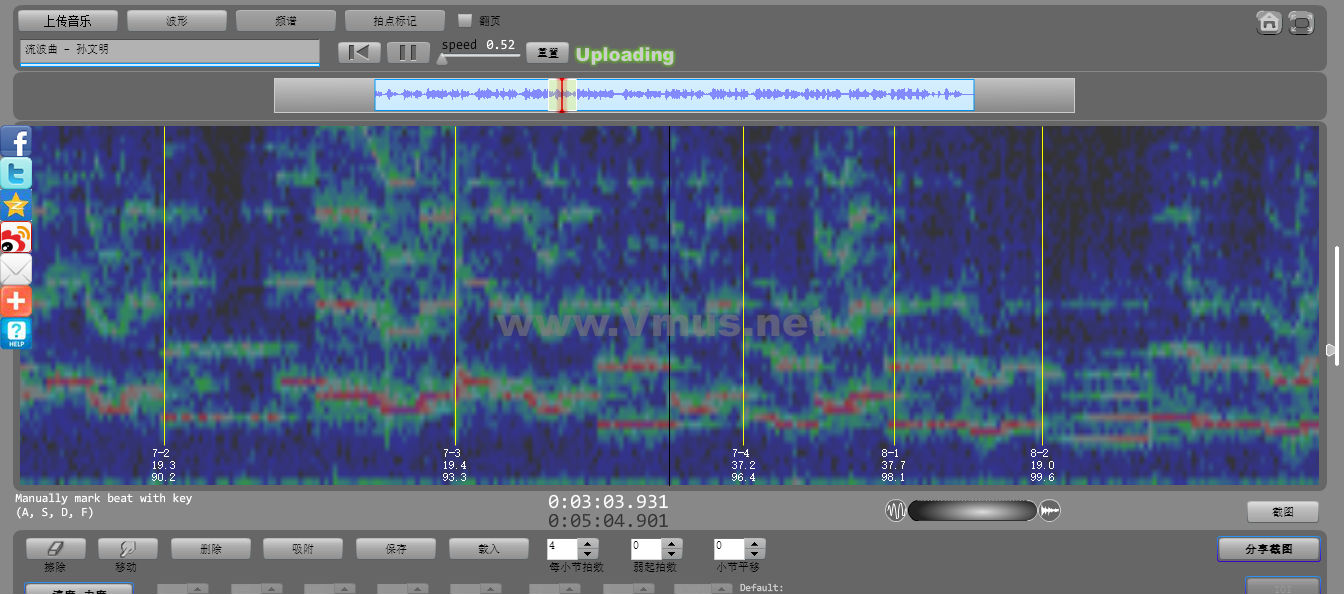The image size is (1344, 594).
Task: Click the speed slider handle
Action: 442,60
